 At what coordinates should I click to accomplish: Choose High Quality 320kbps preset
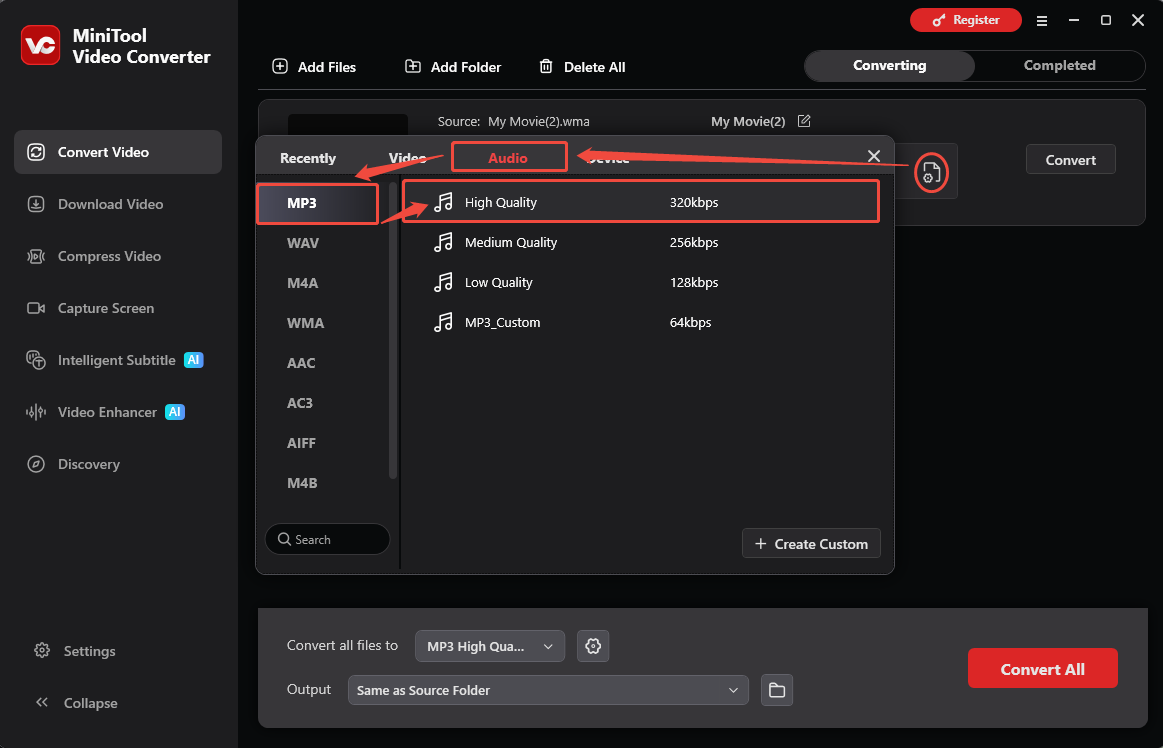click(641, 202)
